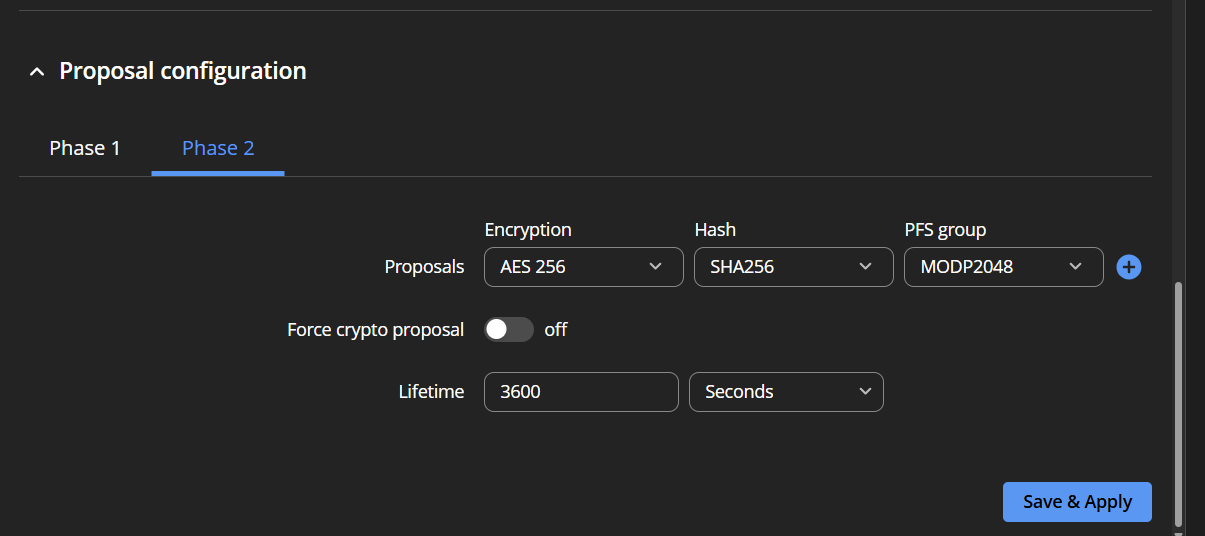1205x536 pixels.
Task: Toggle Force crypto proposal switch
Action: click(509, 329)
